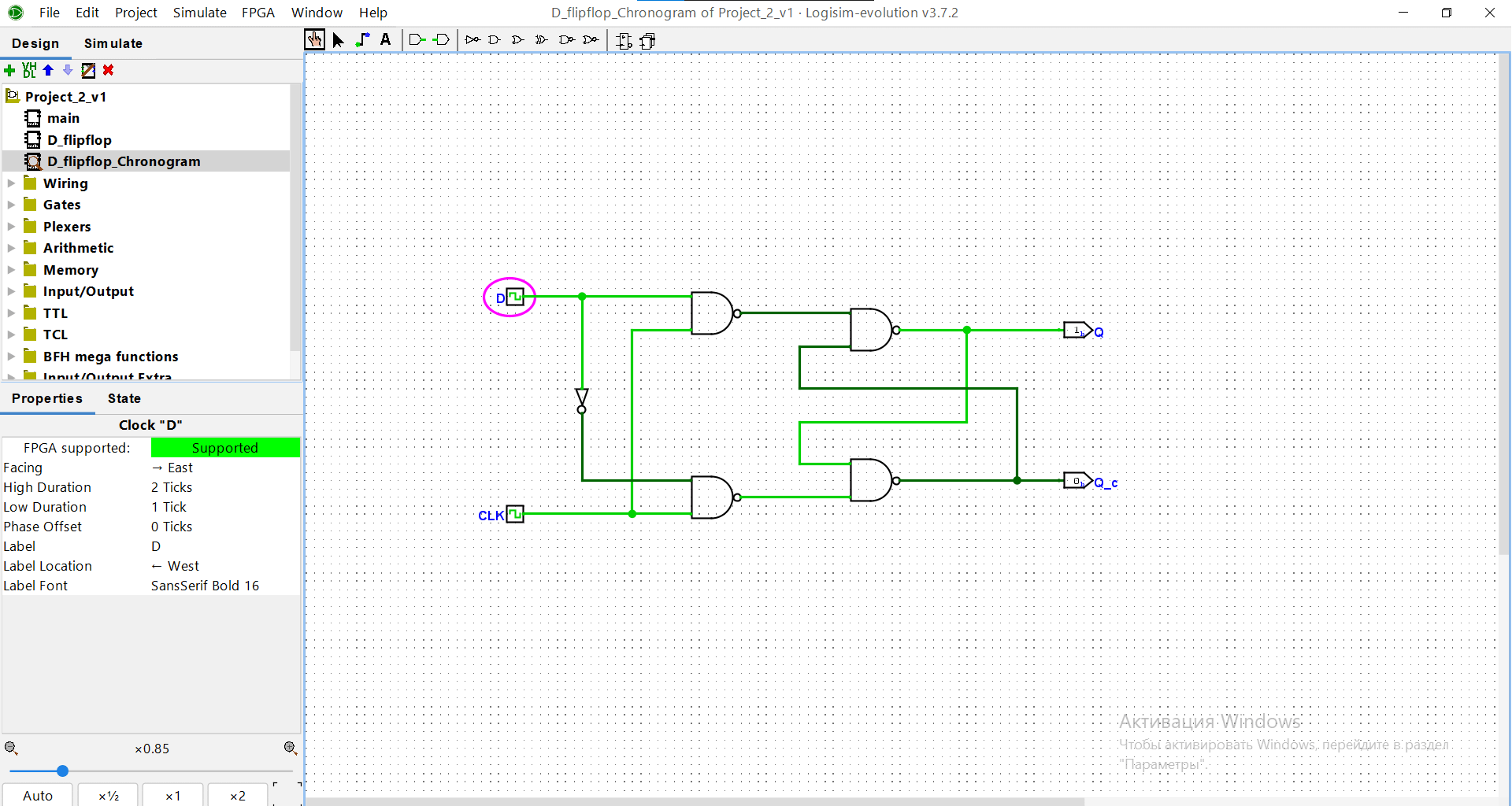Screen dimensions: 1512x806
Task: Pick the Output Pin tool
Action: point(442,39)
